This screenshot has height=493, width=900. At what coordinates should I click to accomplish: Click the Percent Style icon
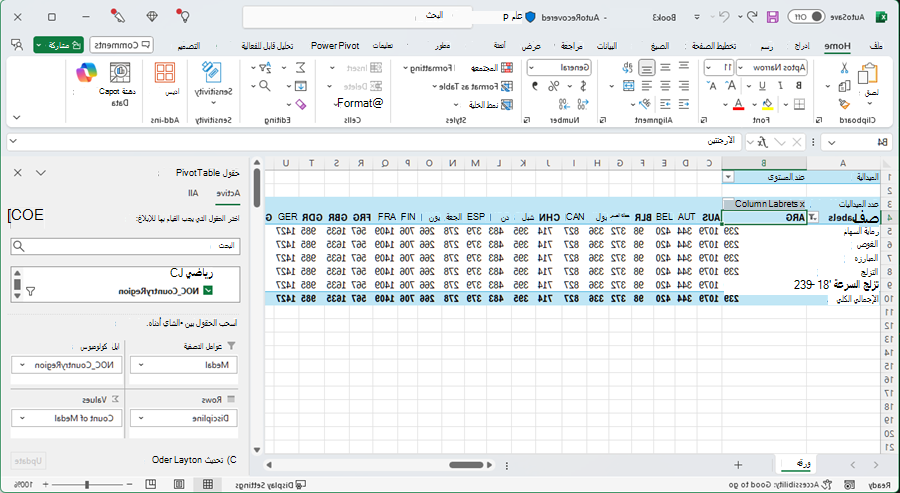(x=553, y=86)
